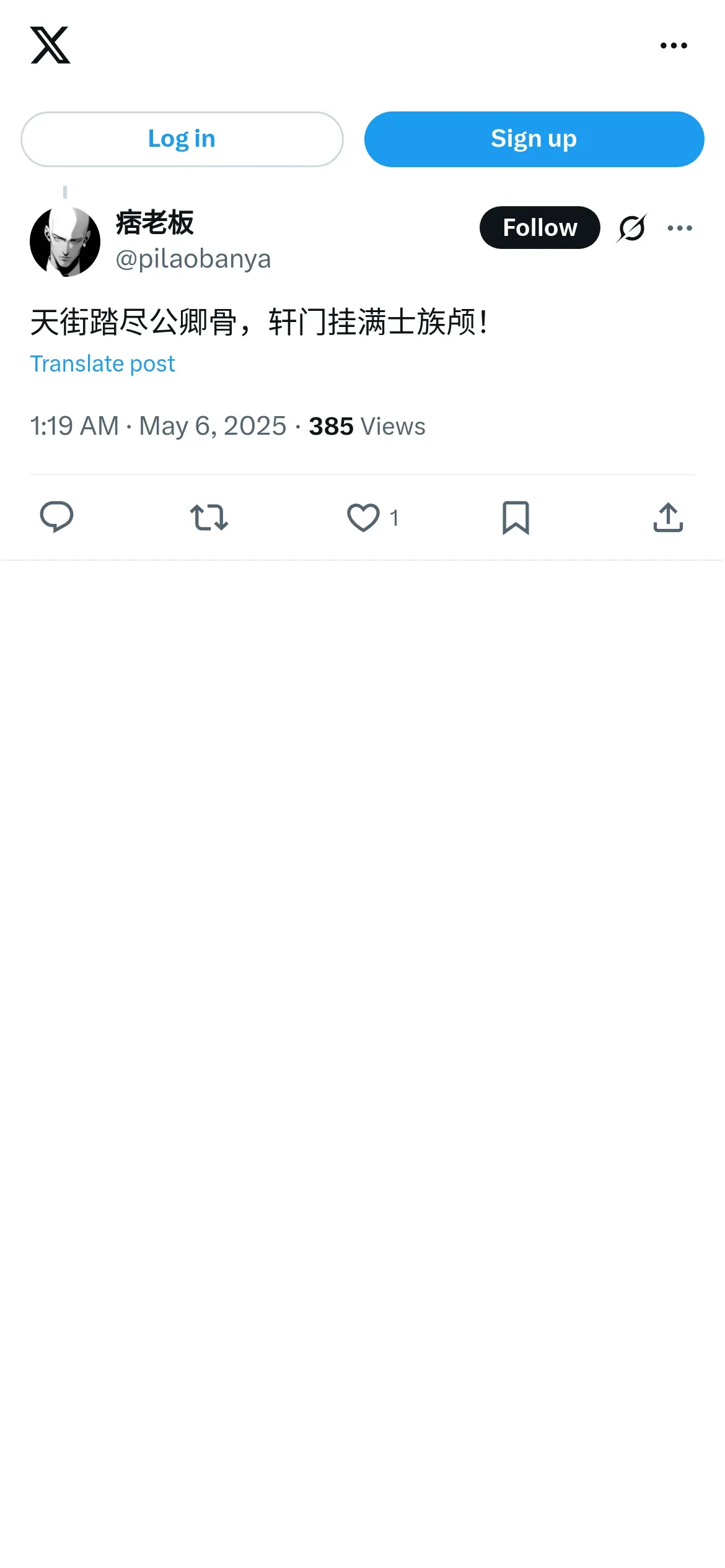Click the Chinese post text

tap(259, 322)
